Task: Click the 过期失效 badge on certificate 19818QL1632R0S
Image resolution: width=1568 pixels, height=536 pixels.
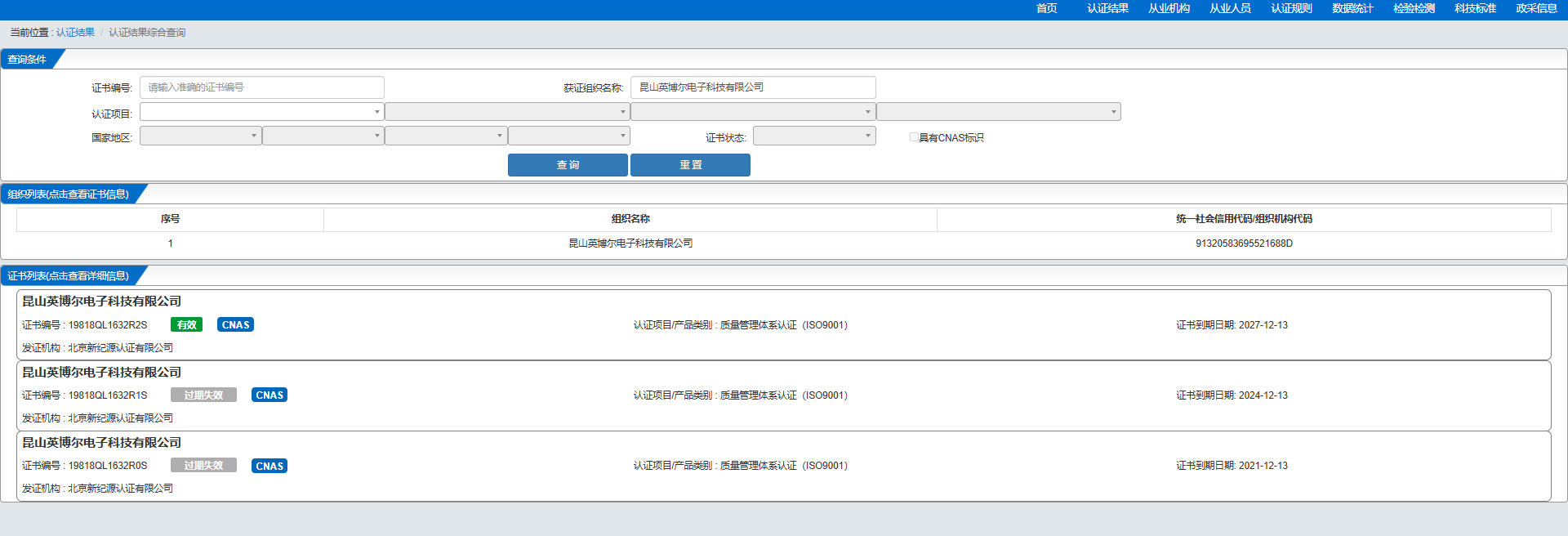Action: (203, 465)
